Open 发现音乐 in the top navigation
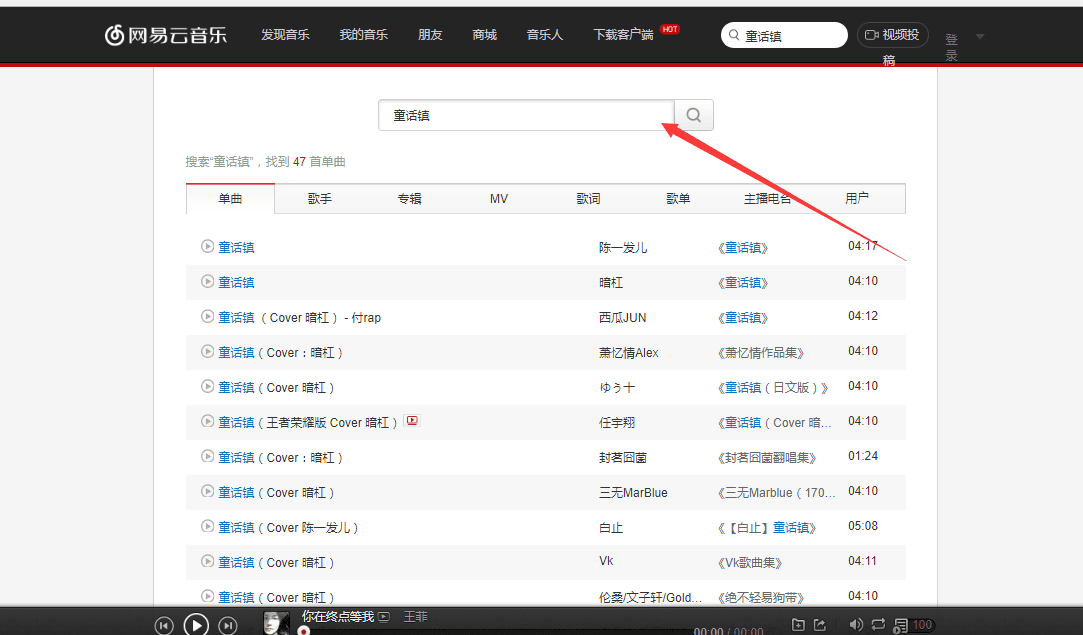1083x635 pixels. (285, 35)
